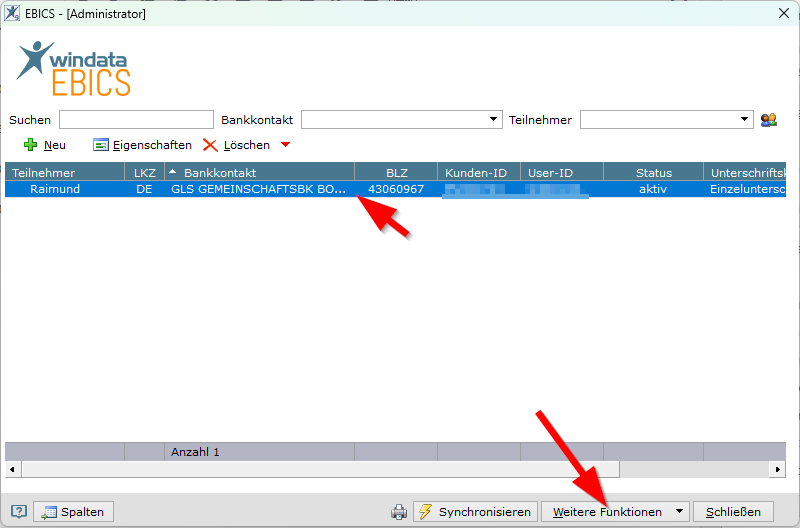
Task: Open the Spalten column chooser
Action: click(x=73, y=512)
